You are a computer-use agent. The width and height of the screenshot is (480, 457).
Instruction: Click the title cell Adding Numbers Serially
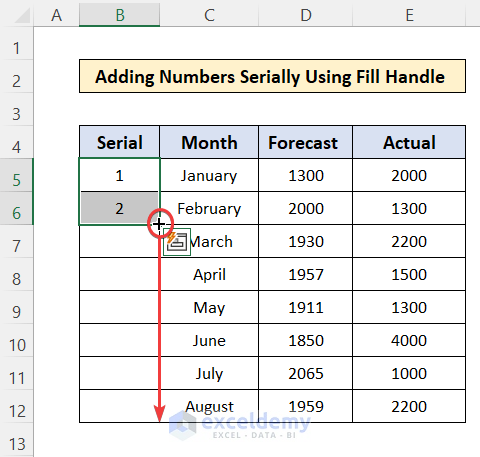click(x=272, y=76)
